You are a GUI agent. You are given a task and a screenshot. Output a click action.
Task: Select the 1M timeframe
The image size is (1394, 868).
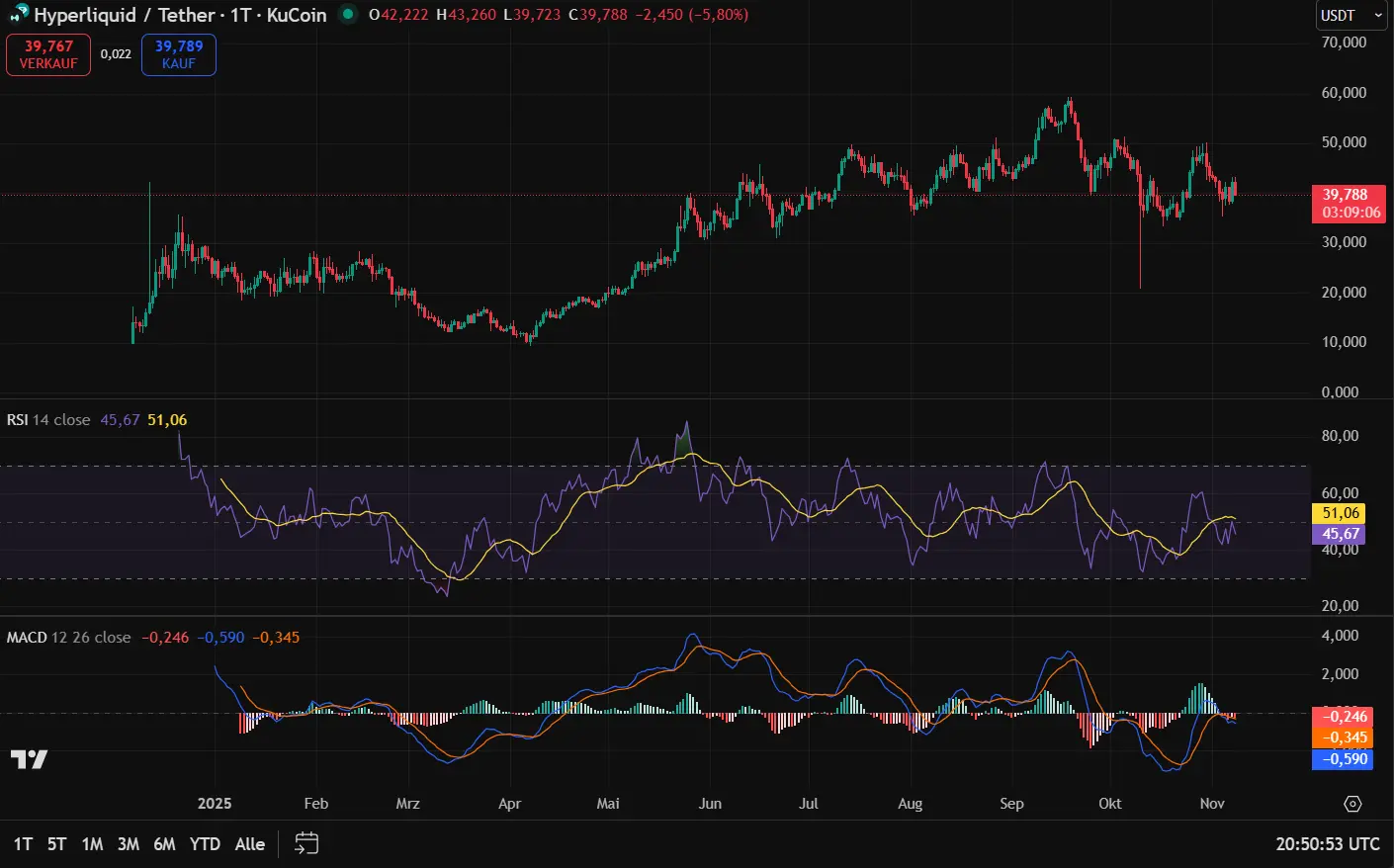coord(92,843)
